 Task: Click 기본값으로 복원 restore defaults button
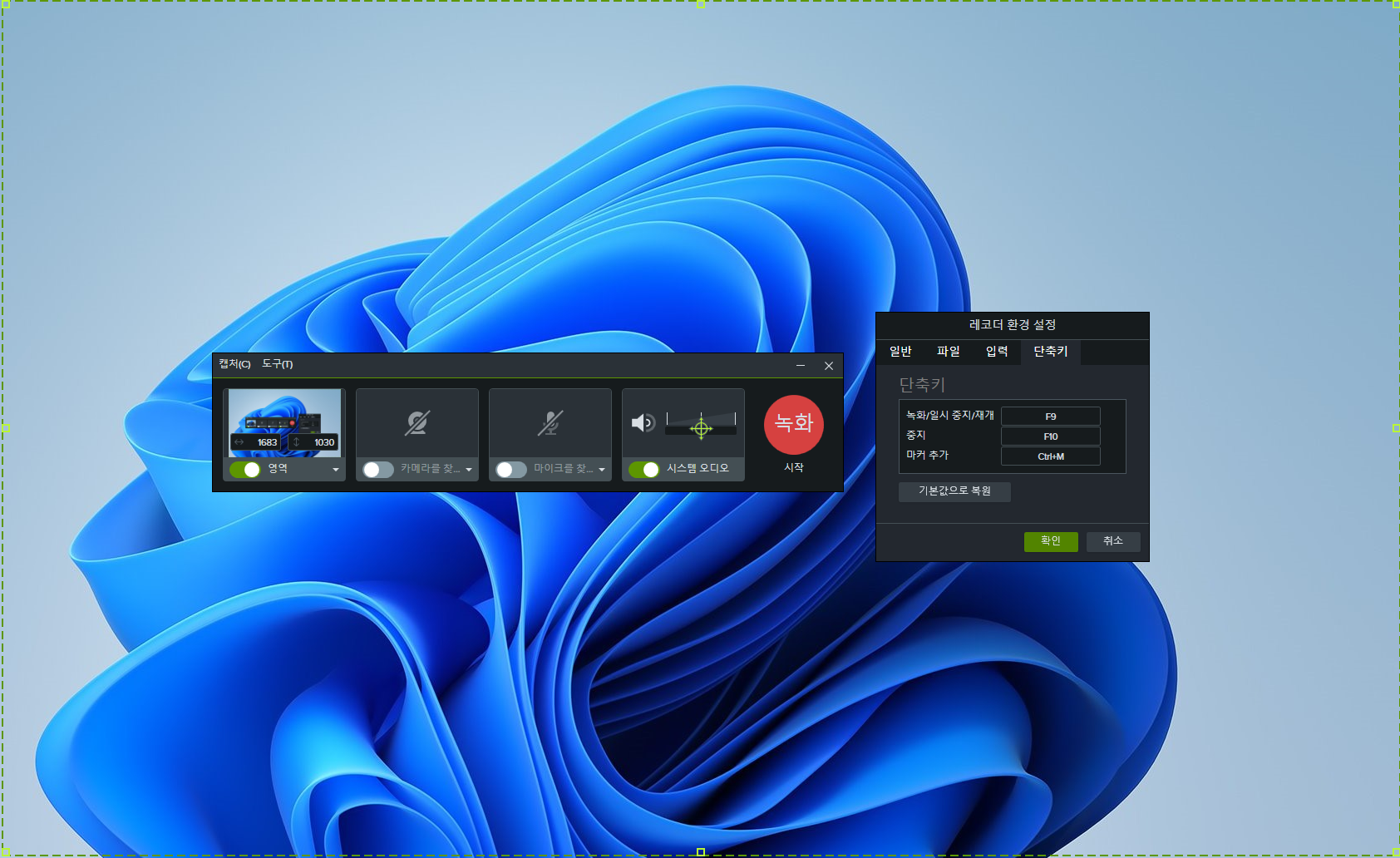pos(954,491)
